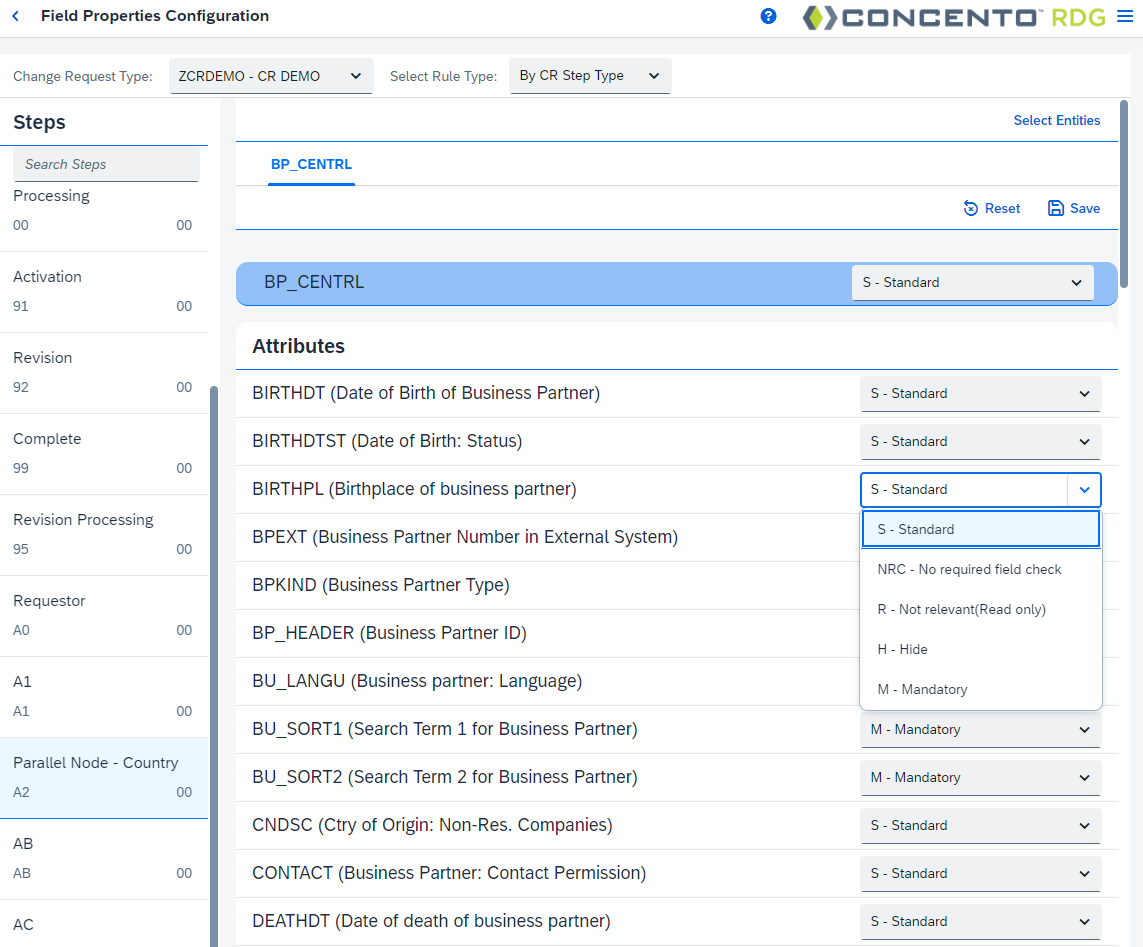This screenshot has width=1143, height=947.
Task: Open the BU_SORT2 Mandatory dropdown
Action: (x=980, y=778)
